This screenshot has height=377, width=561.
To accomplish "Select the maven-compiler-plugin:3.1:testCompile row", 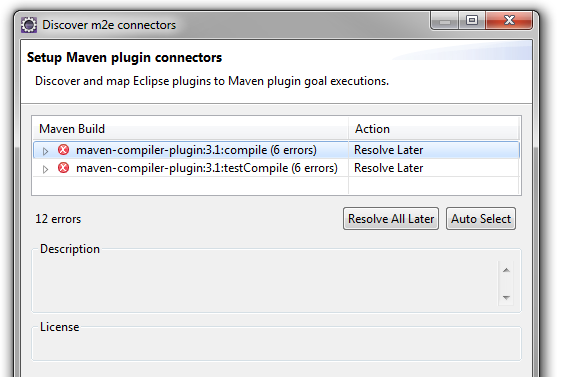I will point(276,168).
